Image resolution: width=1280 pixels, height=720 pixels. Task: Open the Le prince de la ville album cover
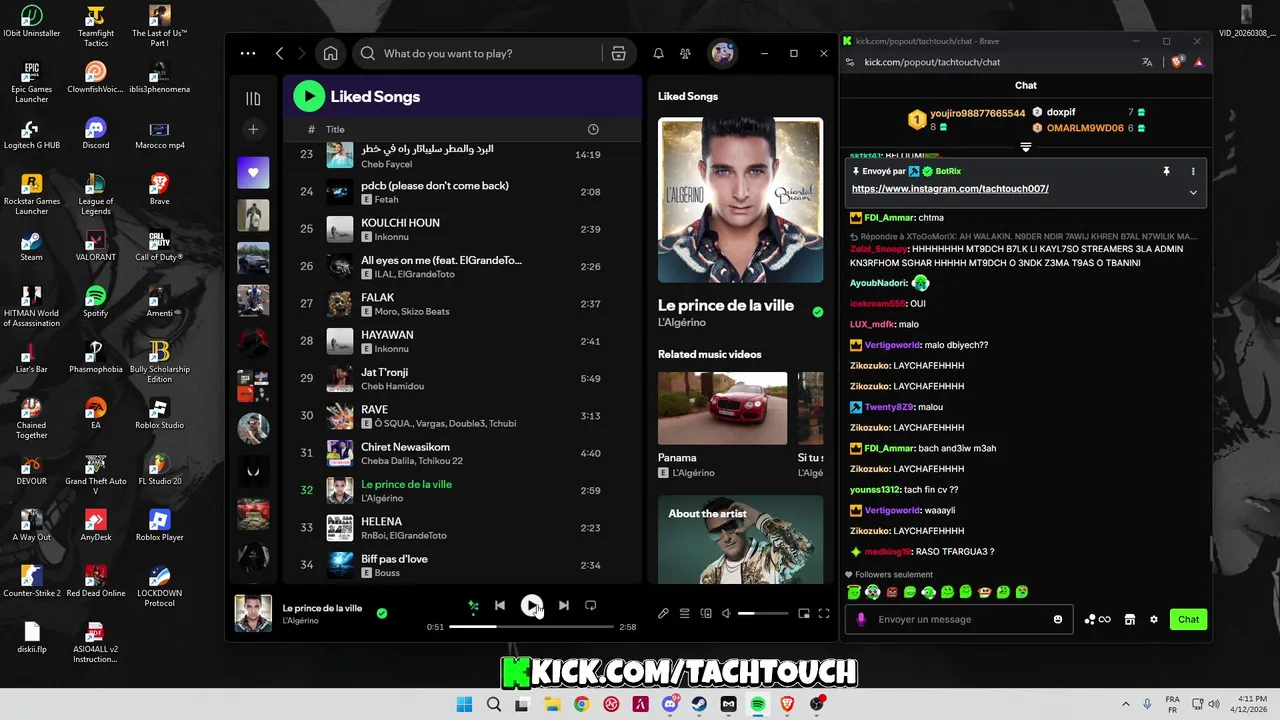coord(740,200)
